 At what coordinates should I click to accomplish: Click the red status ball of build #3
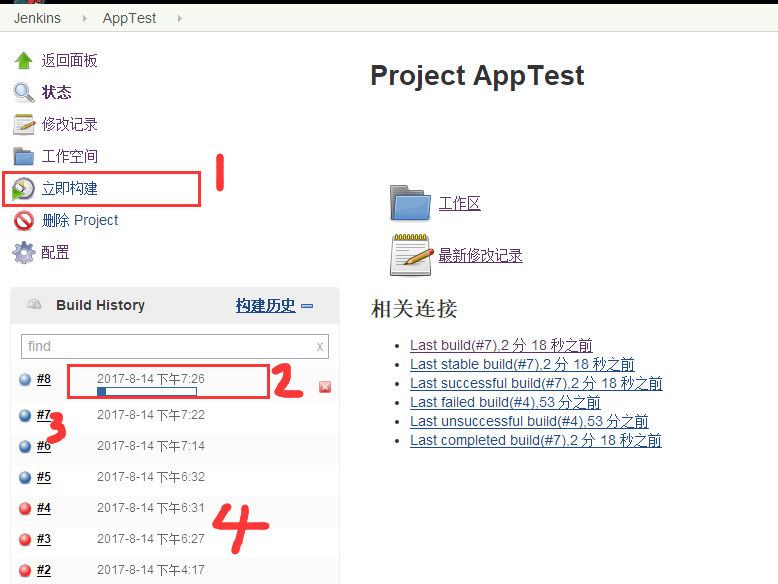tap(25, 539)
